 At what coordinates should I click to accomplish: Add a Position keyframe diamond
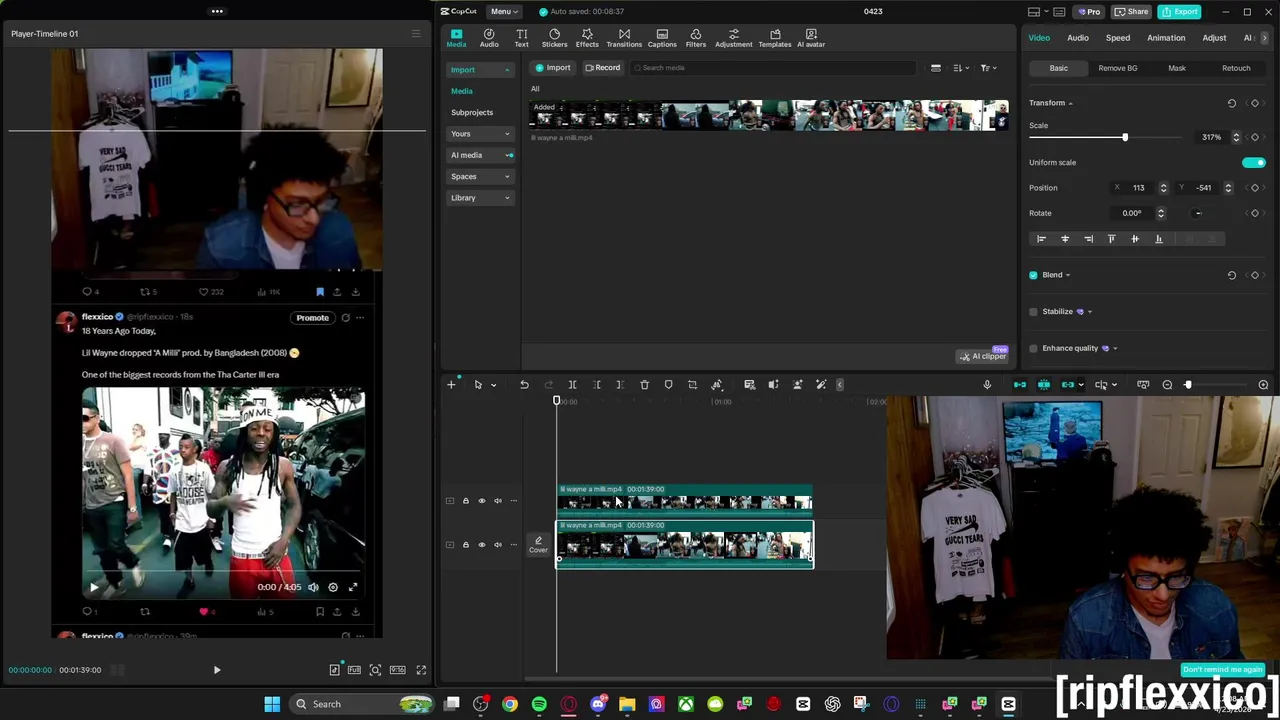1255,188
